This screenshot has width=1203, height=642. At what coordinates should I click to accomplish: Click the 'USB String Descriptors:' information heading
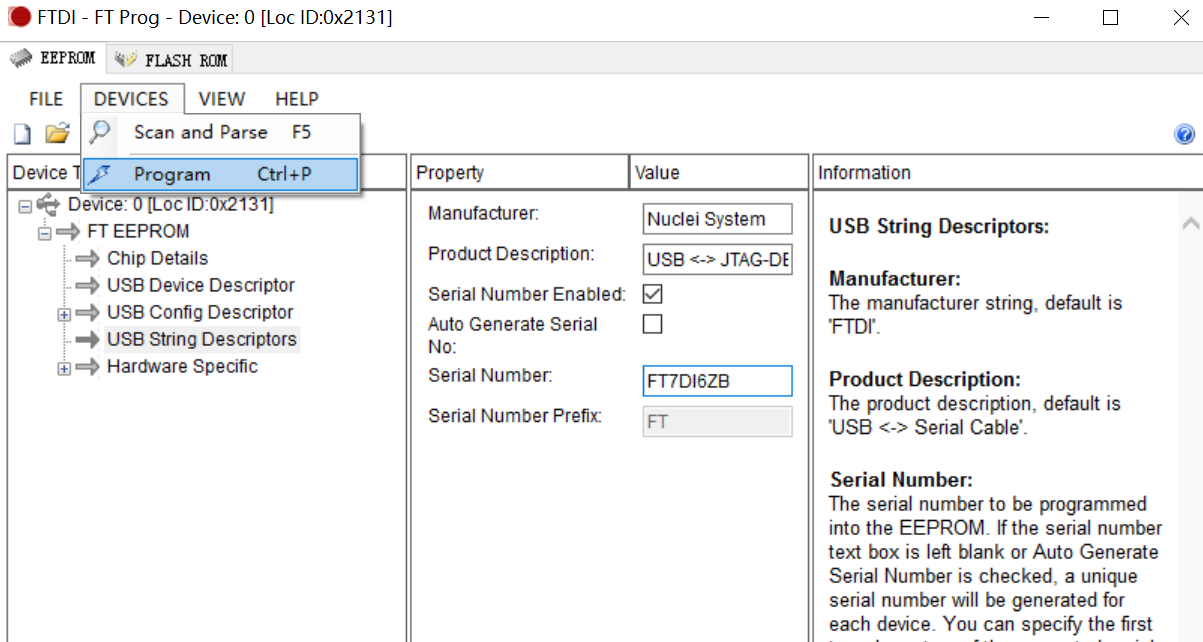pos(939,227)
